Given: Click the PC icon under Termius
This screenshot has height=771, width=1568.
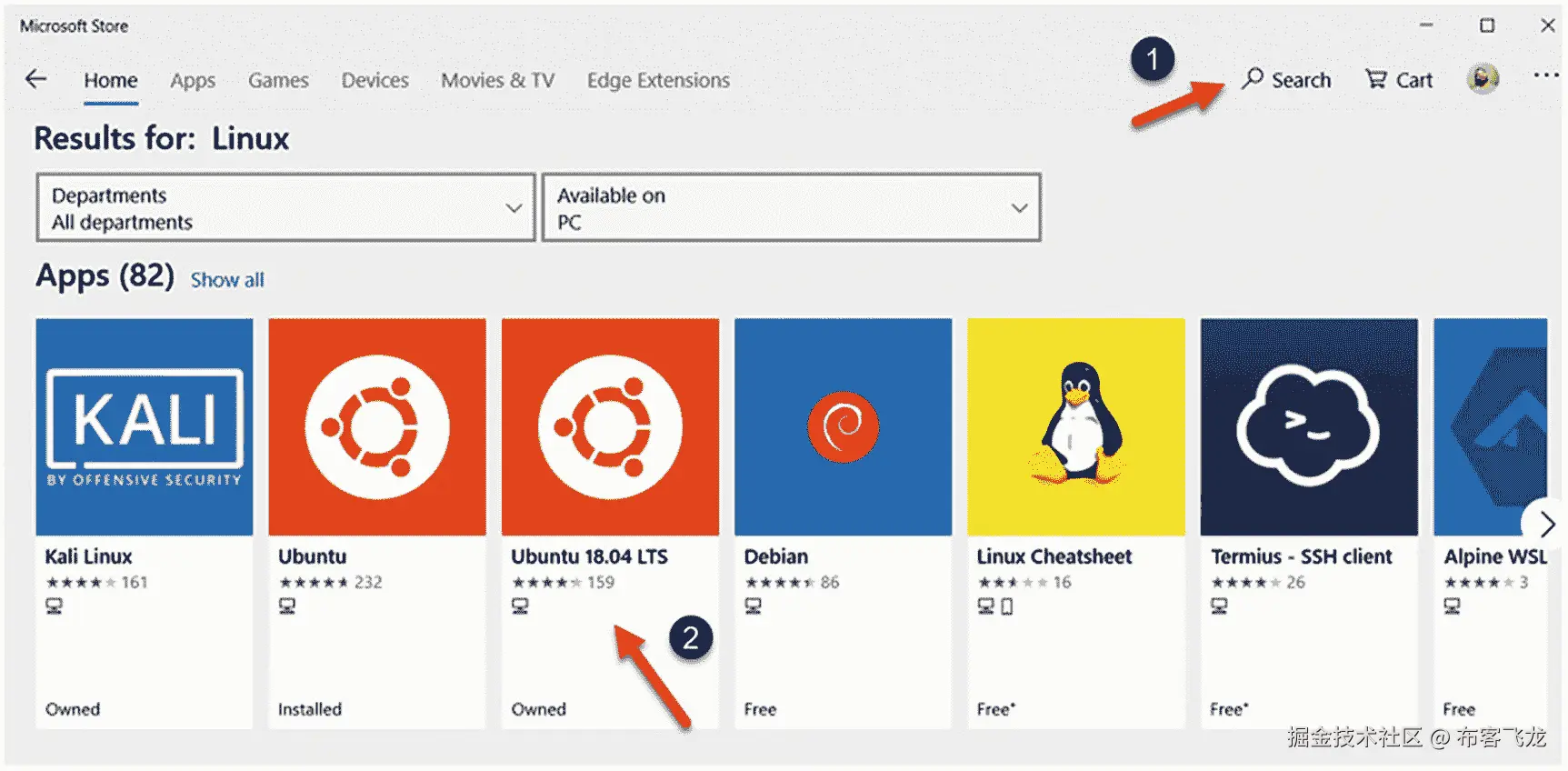Looking at the screenshot, I should pos(1219,606).
